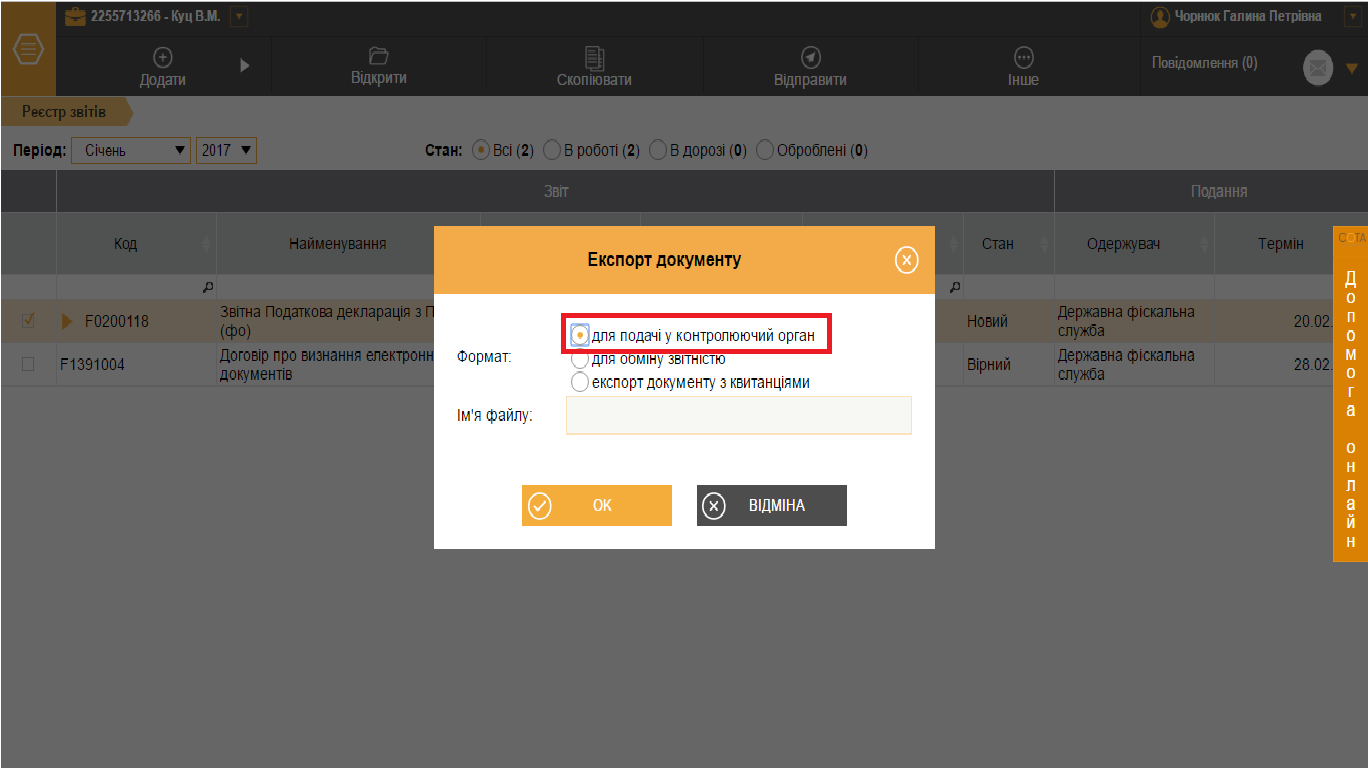Click the envelope messages icon
Screen dimensions: 1368x768
click(x=1318, y=68)
